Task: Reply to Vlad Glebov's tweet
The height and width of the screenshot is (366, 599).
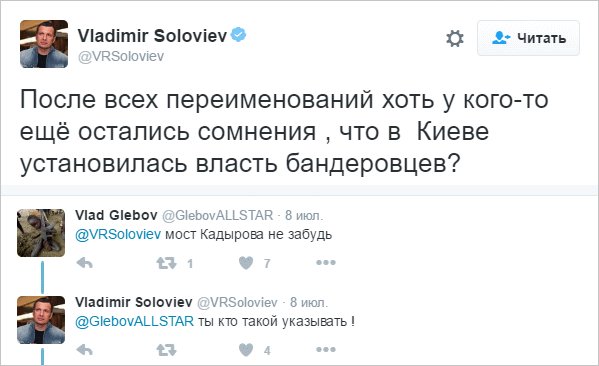Action: pos(84,263)
